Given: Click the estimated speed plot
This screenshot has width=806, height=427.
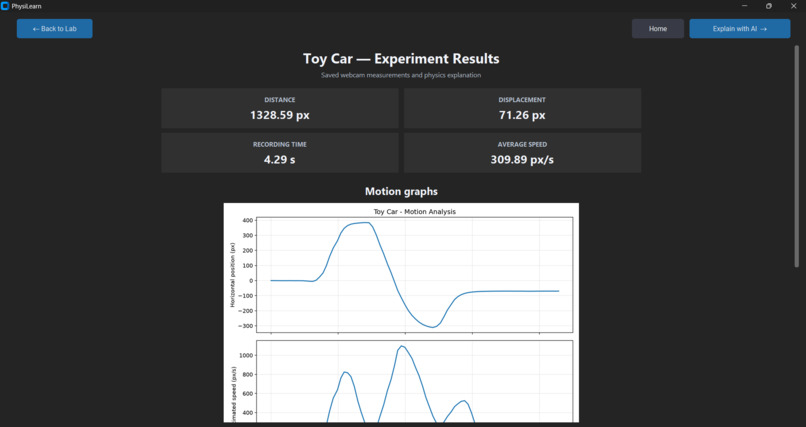Looking at the screenshot, I should click(414, 381).
